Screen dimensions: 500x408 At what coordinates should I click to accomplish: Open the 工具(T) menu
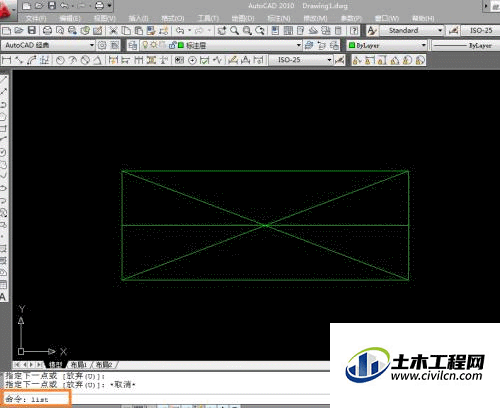coord(208,18)
